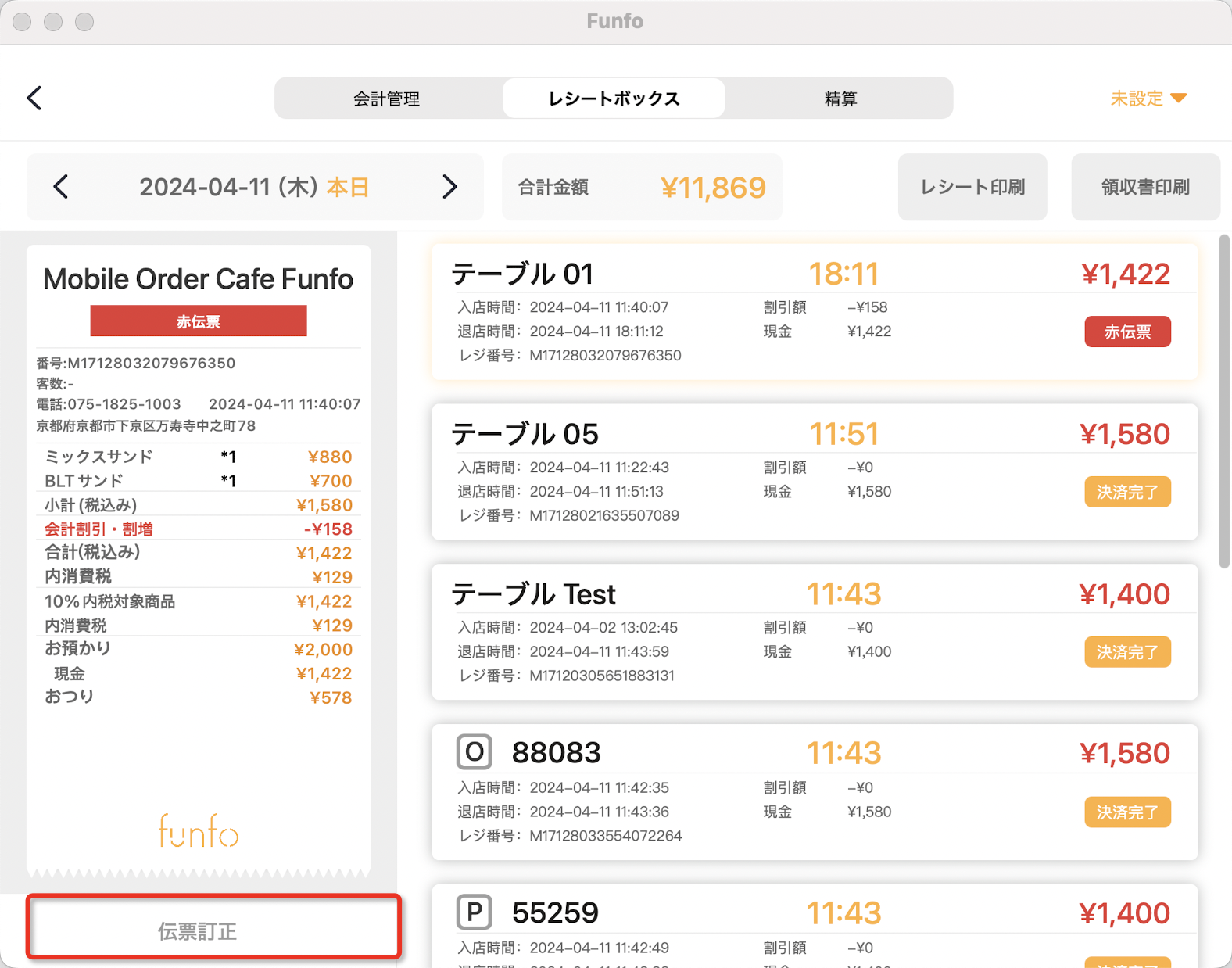
Task: Click the discount −¥158 on テーブル 01
Action: [x=867, y=307]
